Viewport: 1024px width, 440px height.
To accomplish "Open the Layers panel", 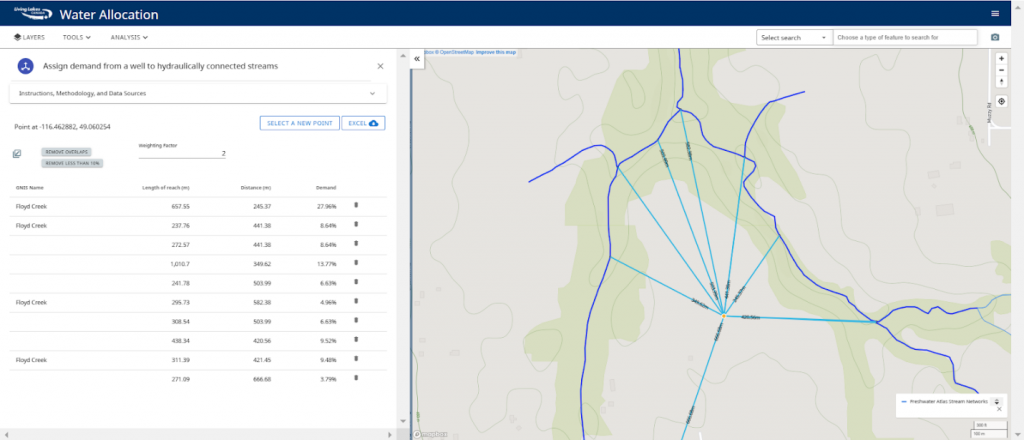I will [x=29, y=37].
